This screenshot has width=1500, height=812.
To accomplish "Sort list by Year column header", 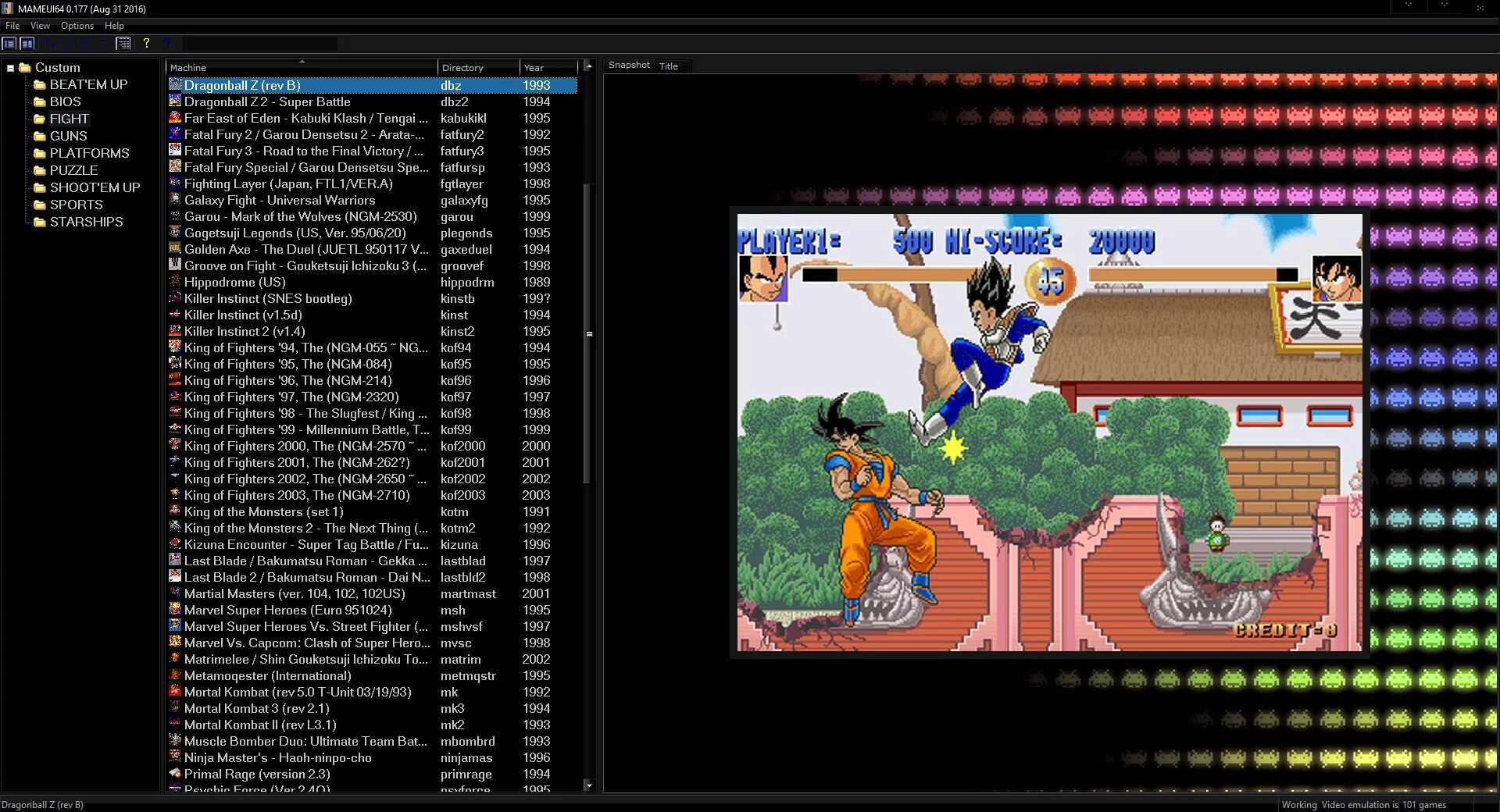I will tap(548, 68).
